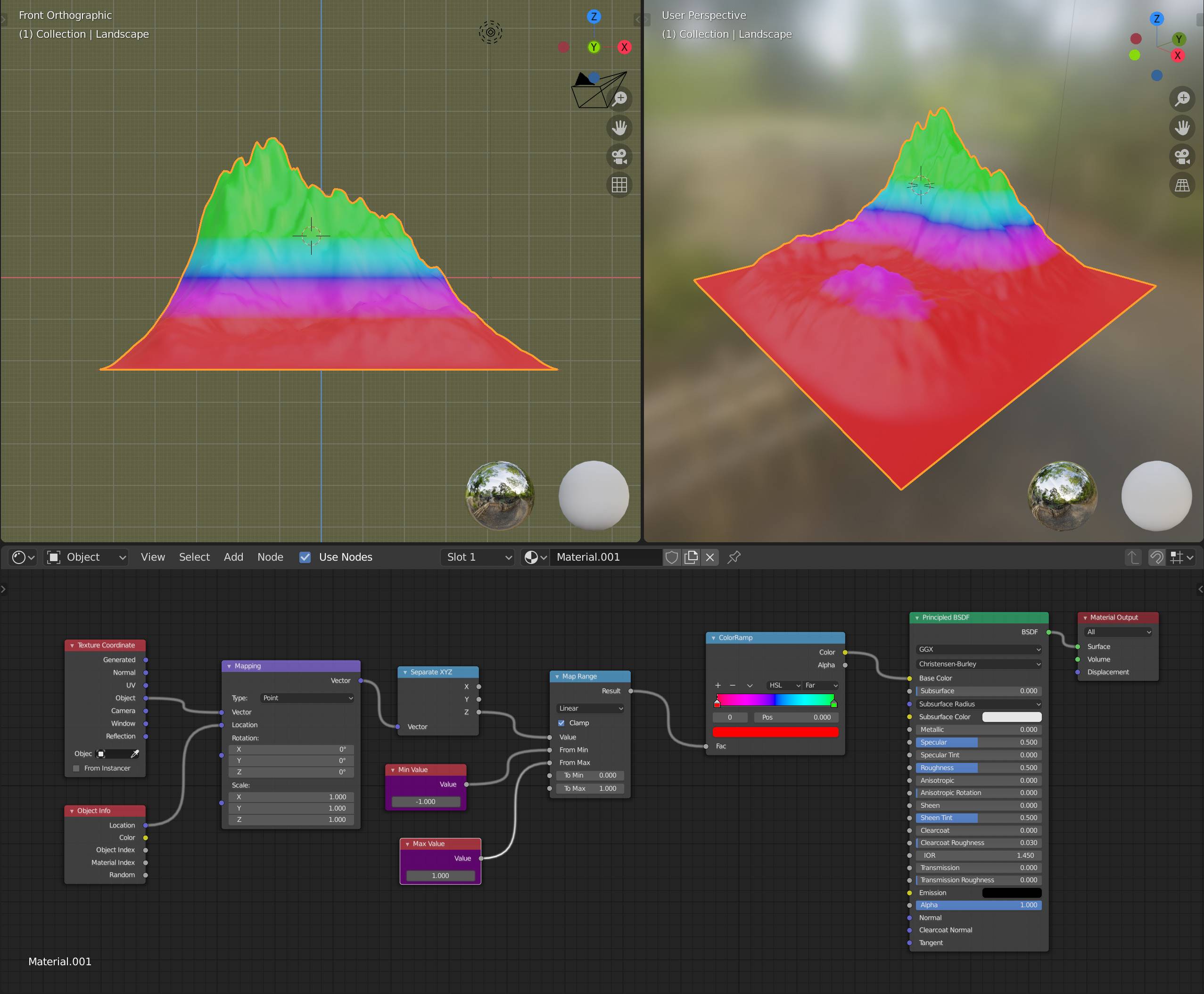This screenshot has height=994, width=1204.
Task: Collapse the Texture Coordinate node
Action: [x=72, y=645]
